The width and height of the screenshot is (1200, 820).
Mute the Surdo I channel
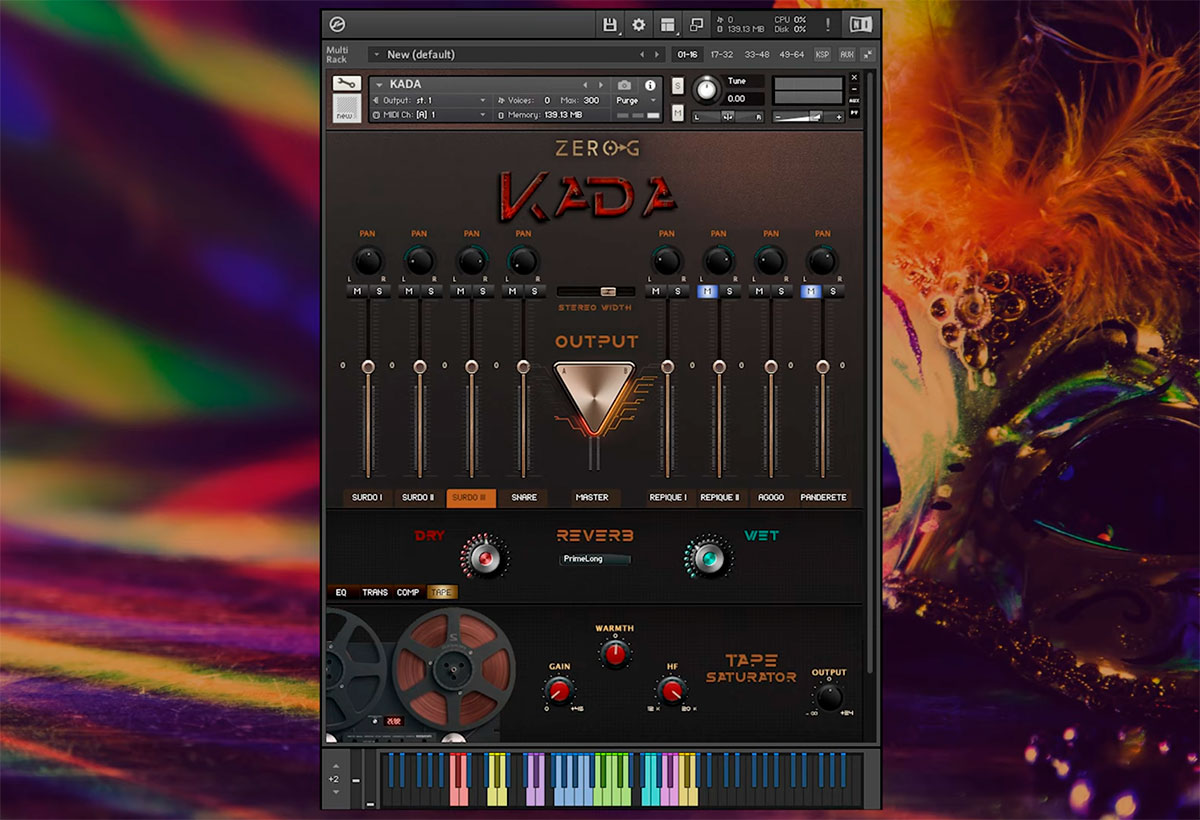tap(358, 291)
